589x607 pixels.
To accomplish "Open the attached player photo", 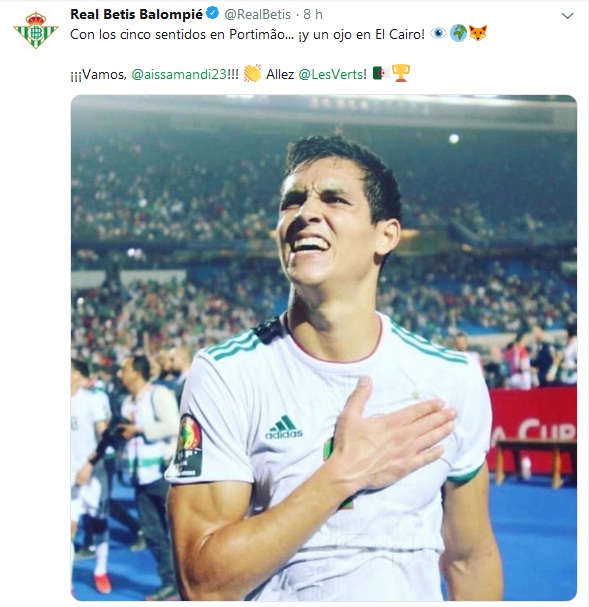I will tap(324, 348).
